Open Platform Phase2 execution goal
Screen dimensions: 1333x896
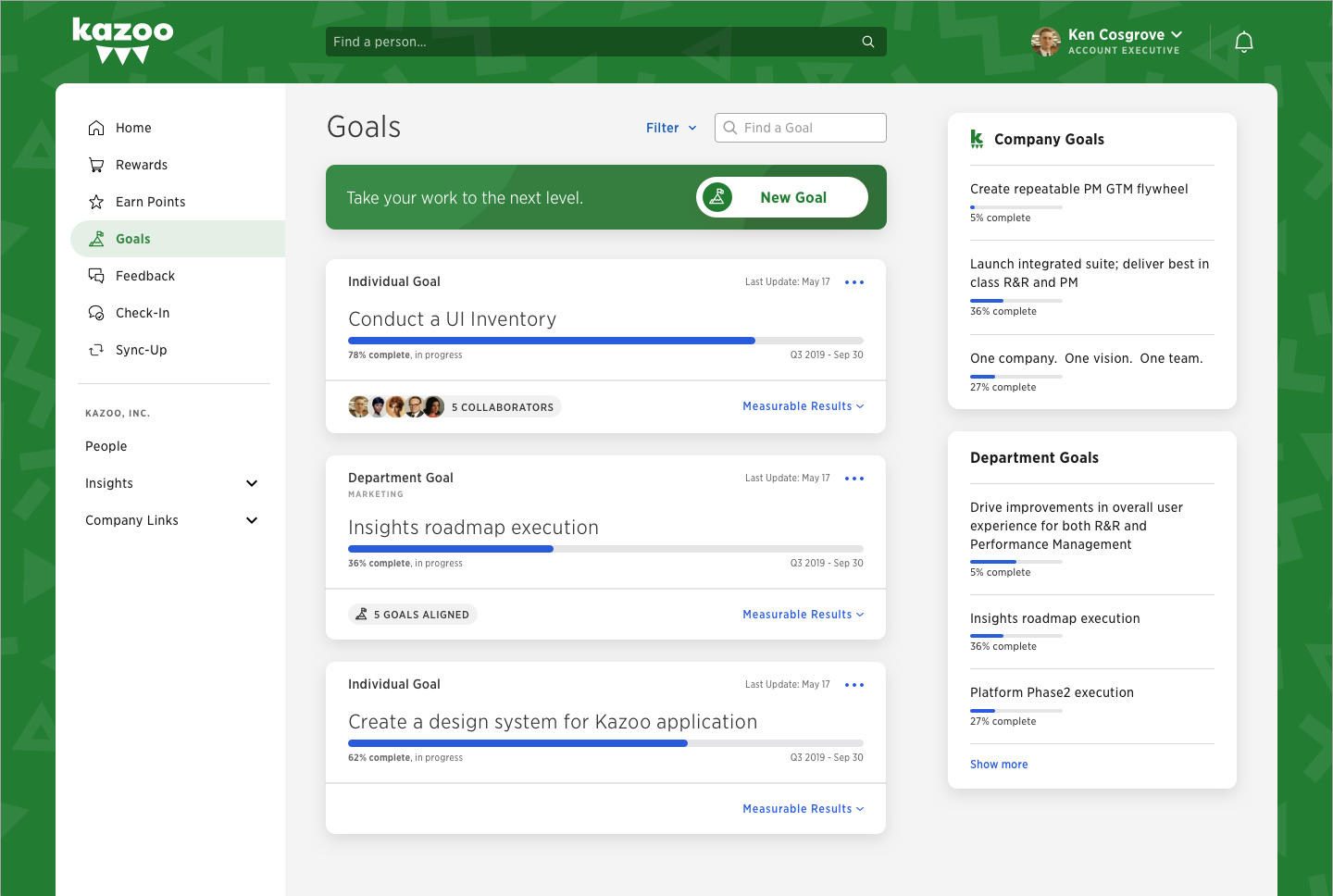[x=1052, y=692]
